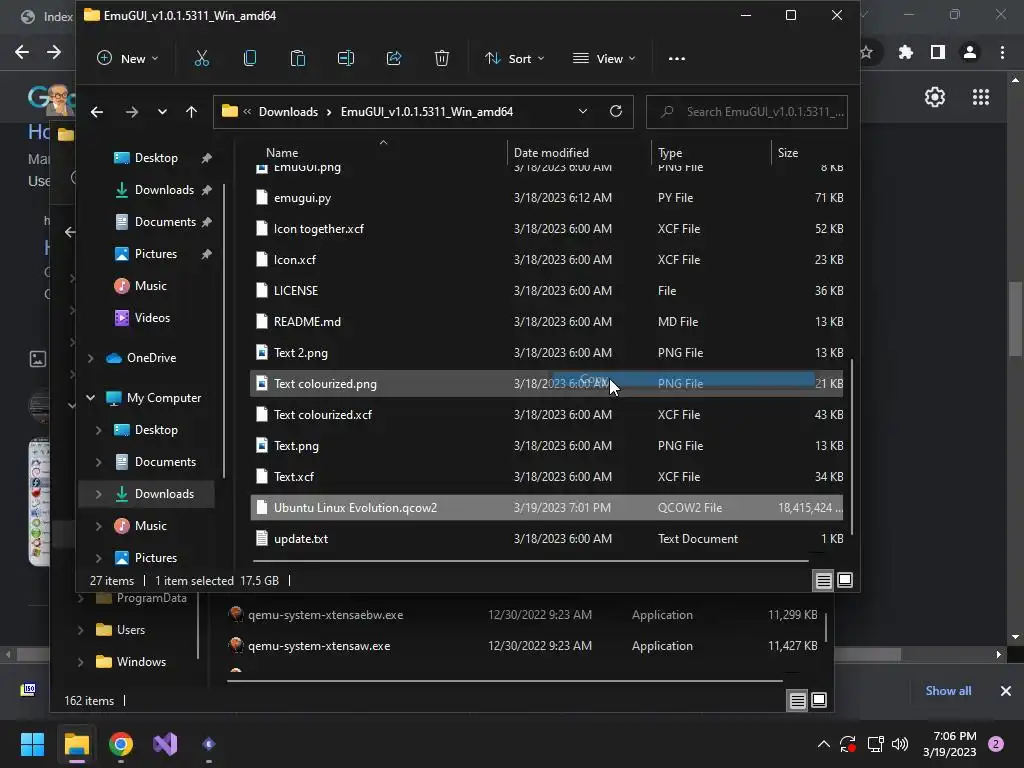Switch back window to details view icon
Image resolution: width=1024 pixels, height=768 pixels.
click(797, 701)
